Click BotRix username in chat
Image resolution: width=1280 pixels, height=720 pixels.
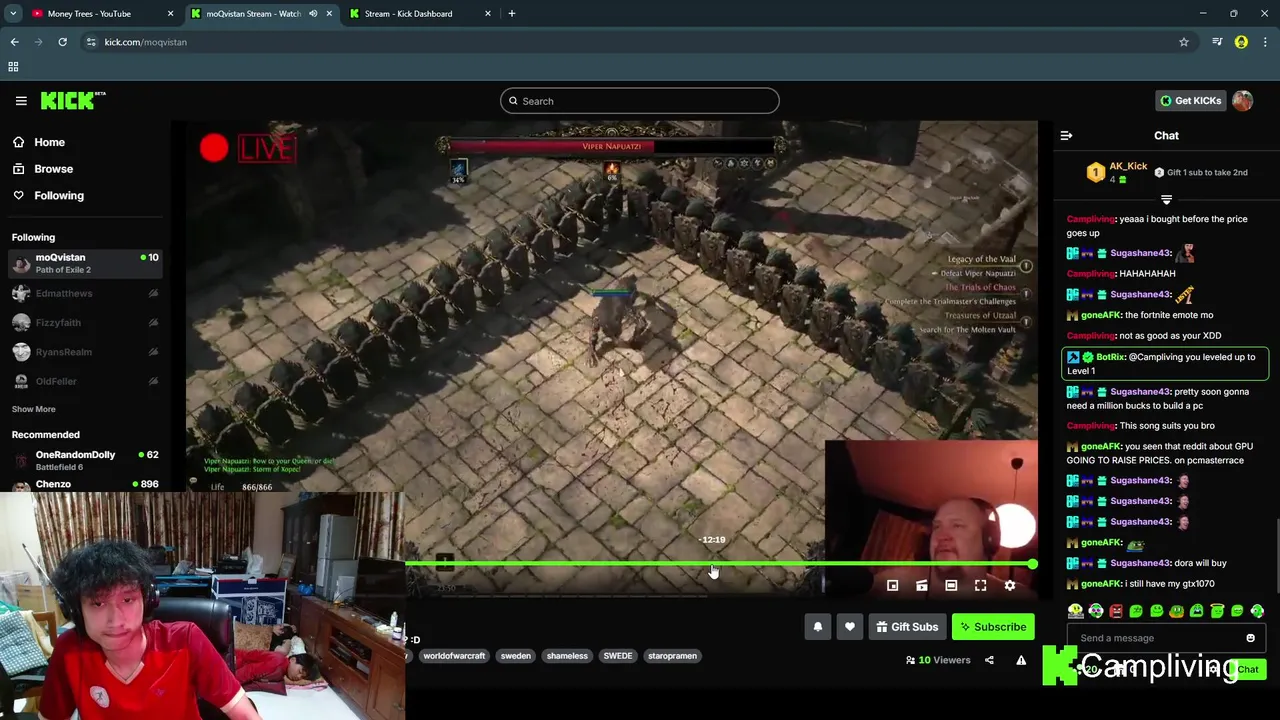click(x=1110, y=357)
